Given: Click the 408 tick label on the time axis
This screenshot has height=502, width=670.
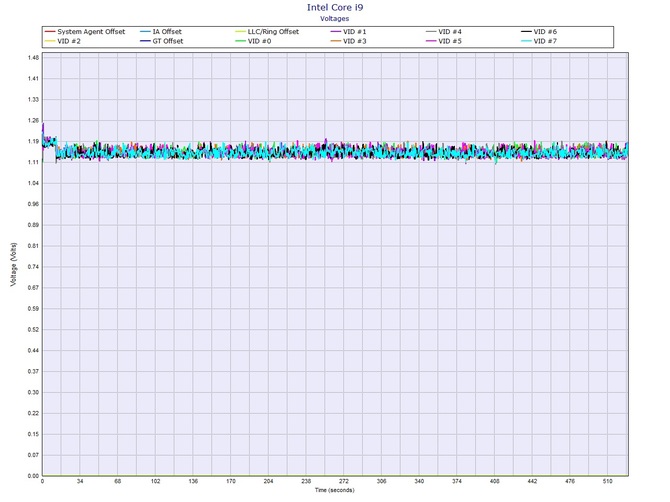Looking at the screenshot, I should 494,481.
